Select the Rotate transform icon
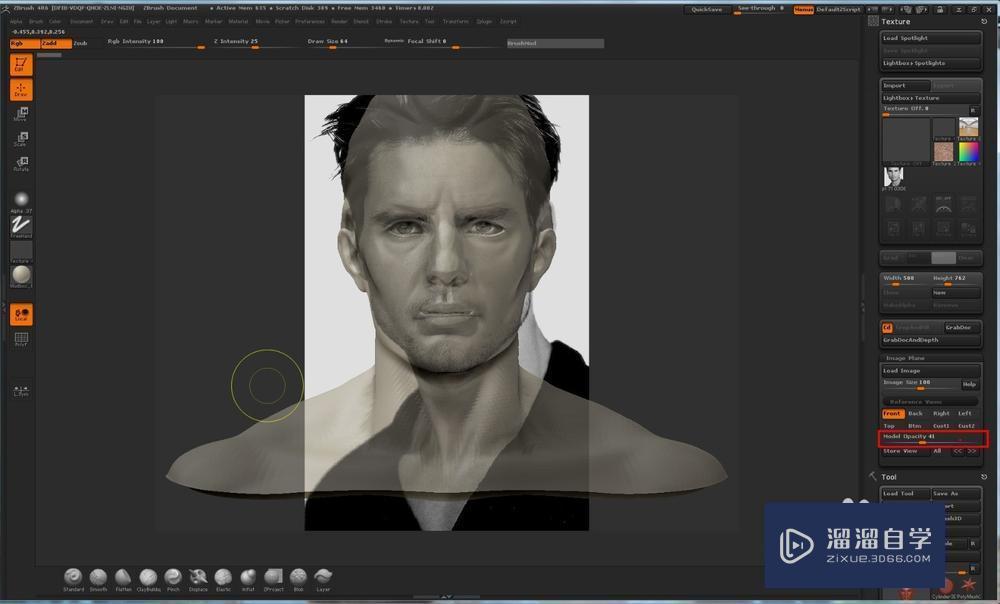 (21, 164)
